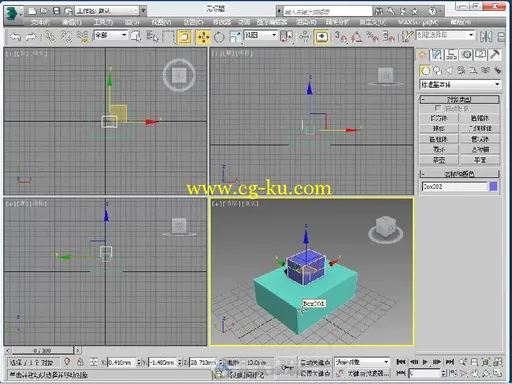512x384 pixels.
Task: Open the 视图 (Views) menu
Action: [162, 22]
